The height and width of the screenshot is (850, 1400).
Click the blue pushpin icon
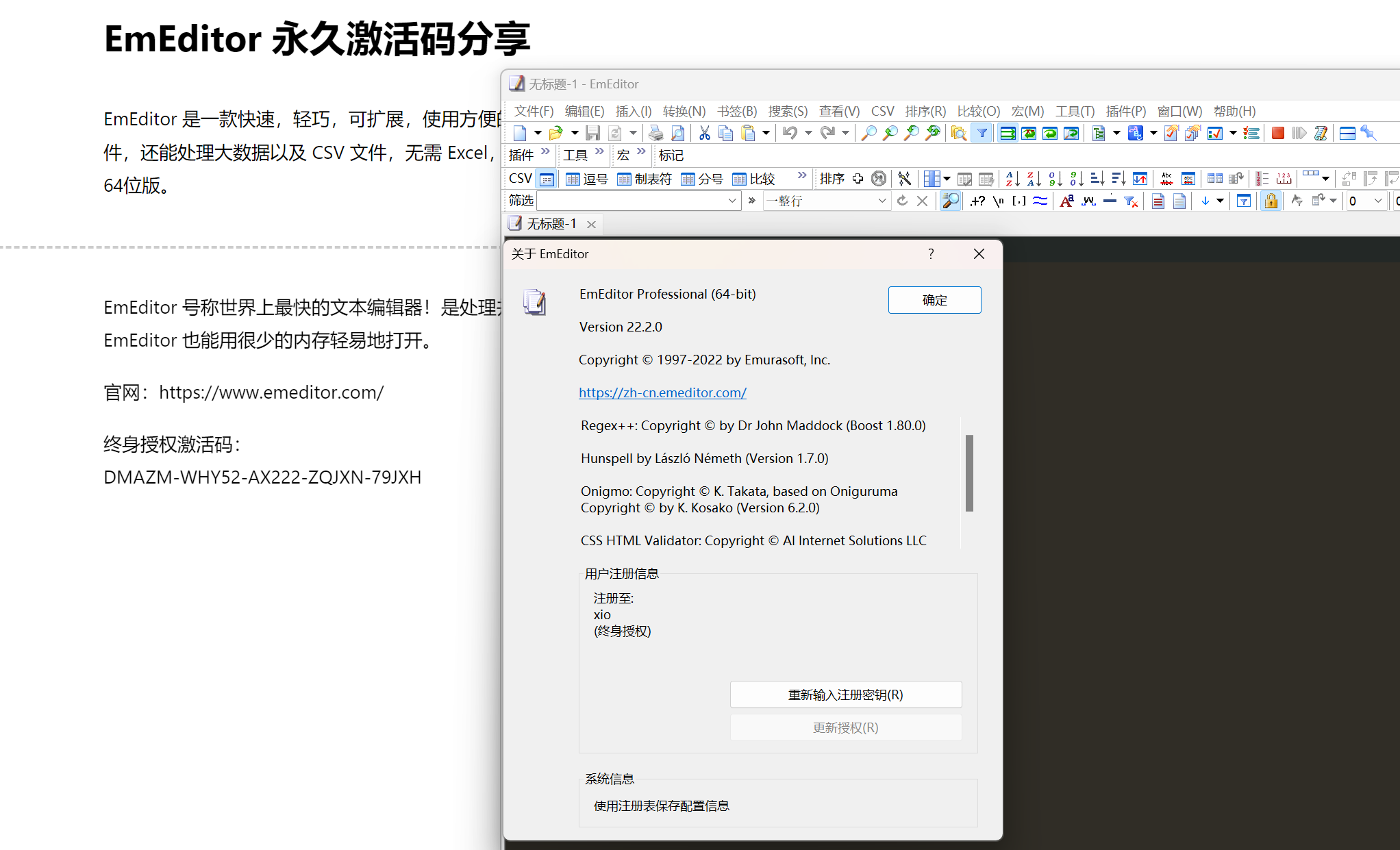(x=1368, y=133)
